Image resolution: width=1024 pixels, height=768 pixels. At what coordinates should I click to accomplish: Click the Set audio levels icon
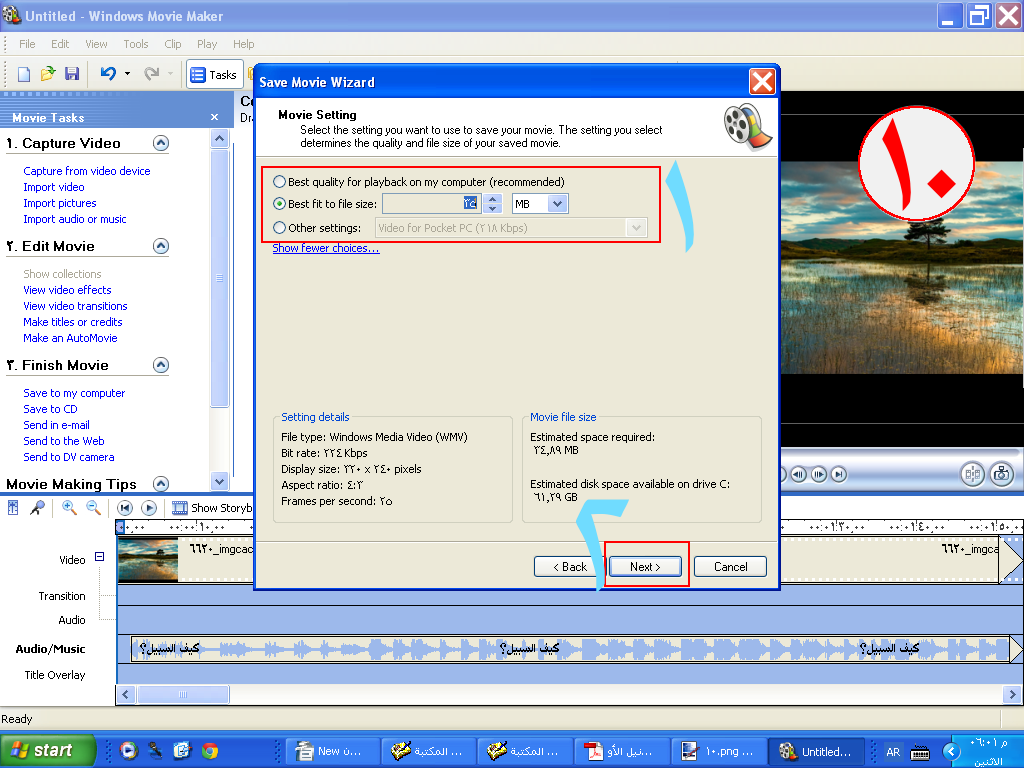(x=13, y=507)
